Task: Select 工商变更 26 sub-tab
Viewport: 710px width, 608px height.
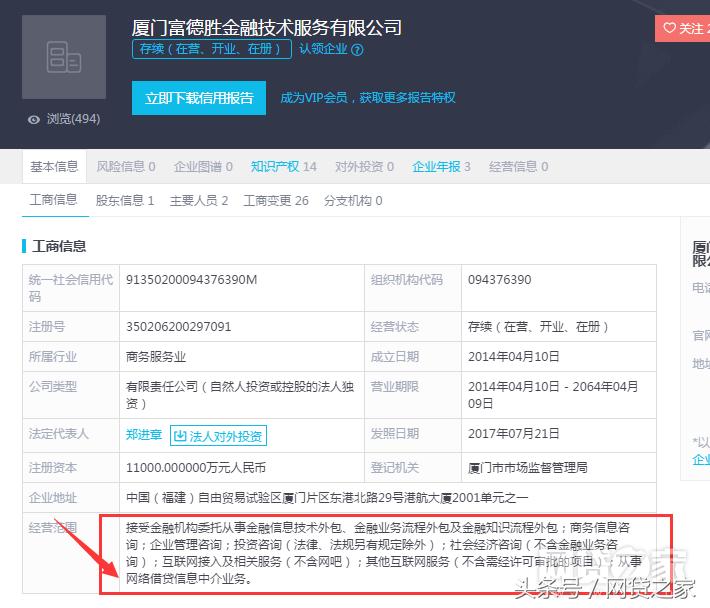Action: tap(276, 200)
